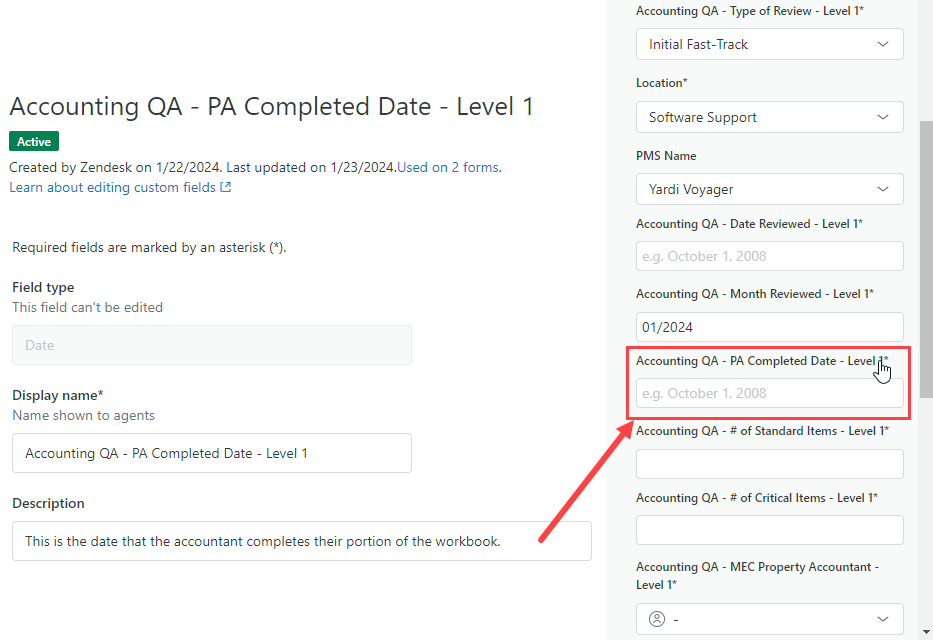Click the external link icon beside Learn about editing
The width and height of the screenshot is (933, 640).
[x=226, y=188]
